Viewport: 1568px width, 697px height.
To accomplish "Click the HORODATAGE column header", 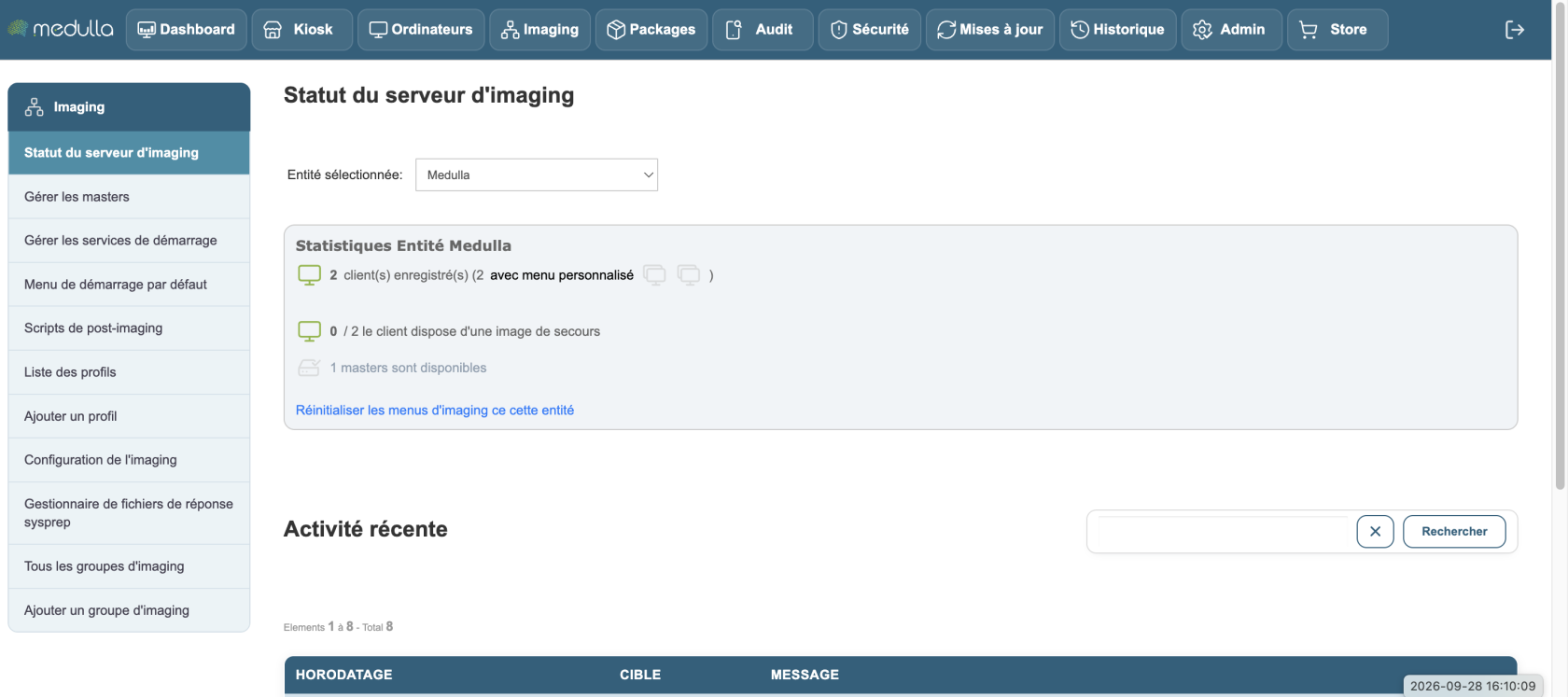I will click(343, 675).
